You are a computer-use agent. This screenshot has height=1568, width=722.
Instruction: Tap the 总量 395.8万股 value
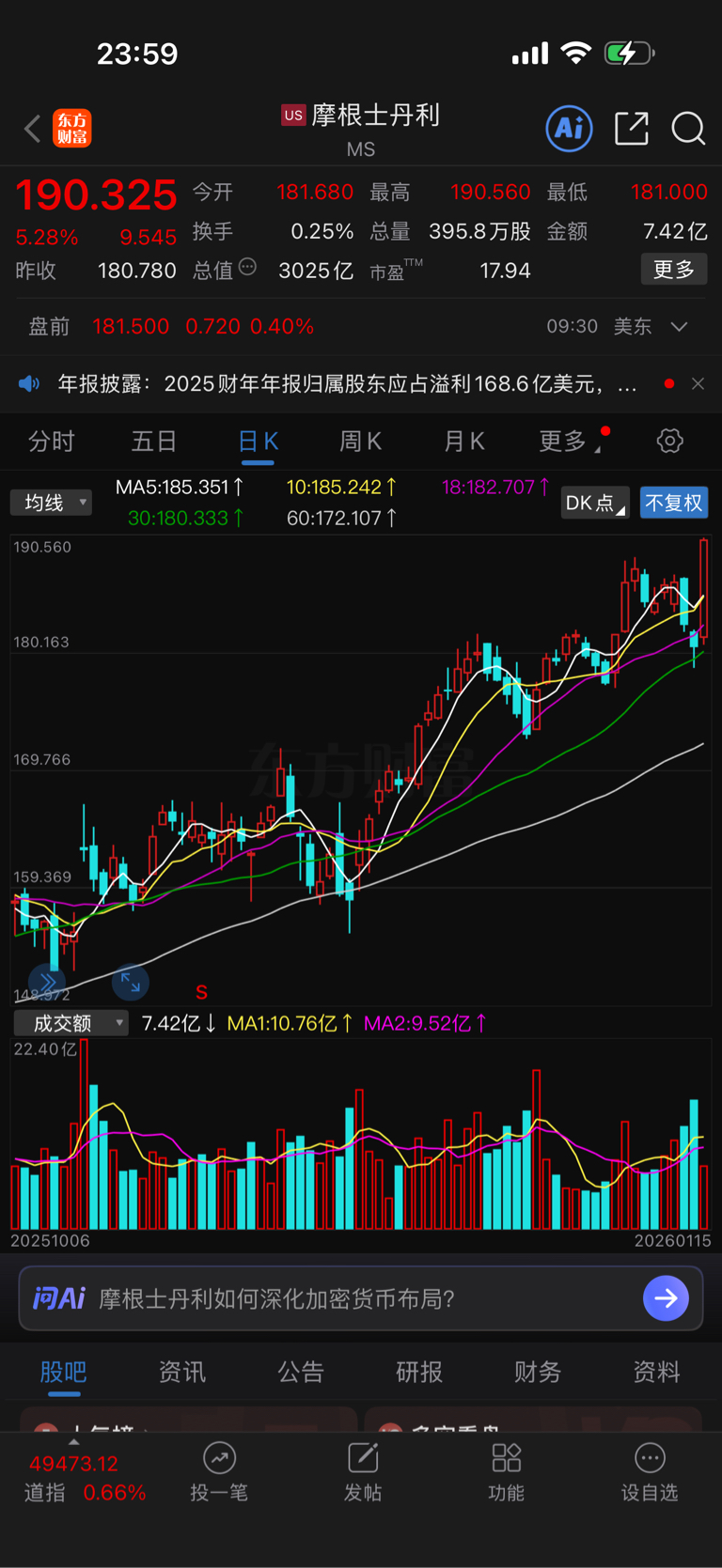click(479, 231)
